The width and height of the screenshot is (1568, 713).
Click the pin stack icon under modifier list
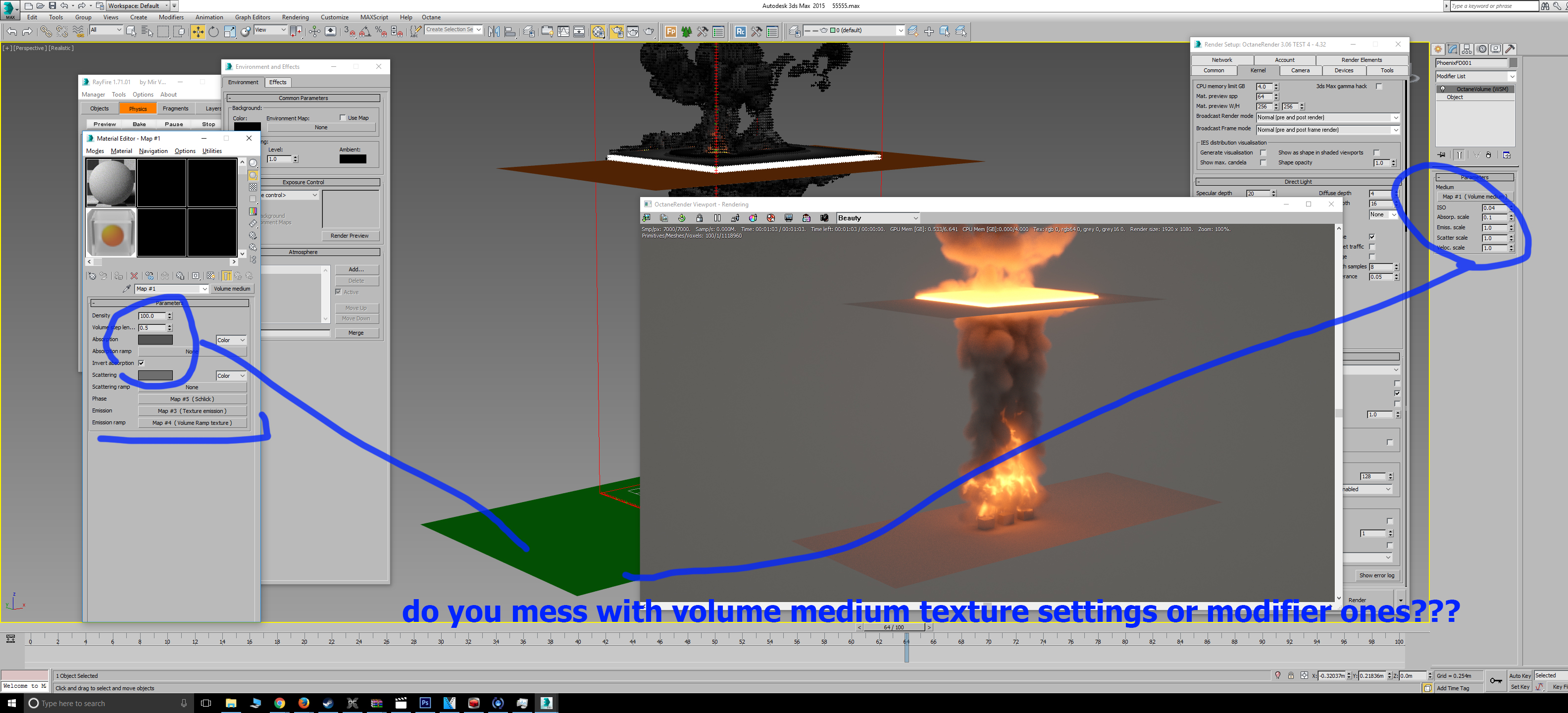pos(1441,154)
